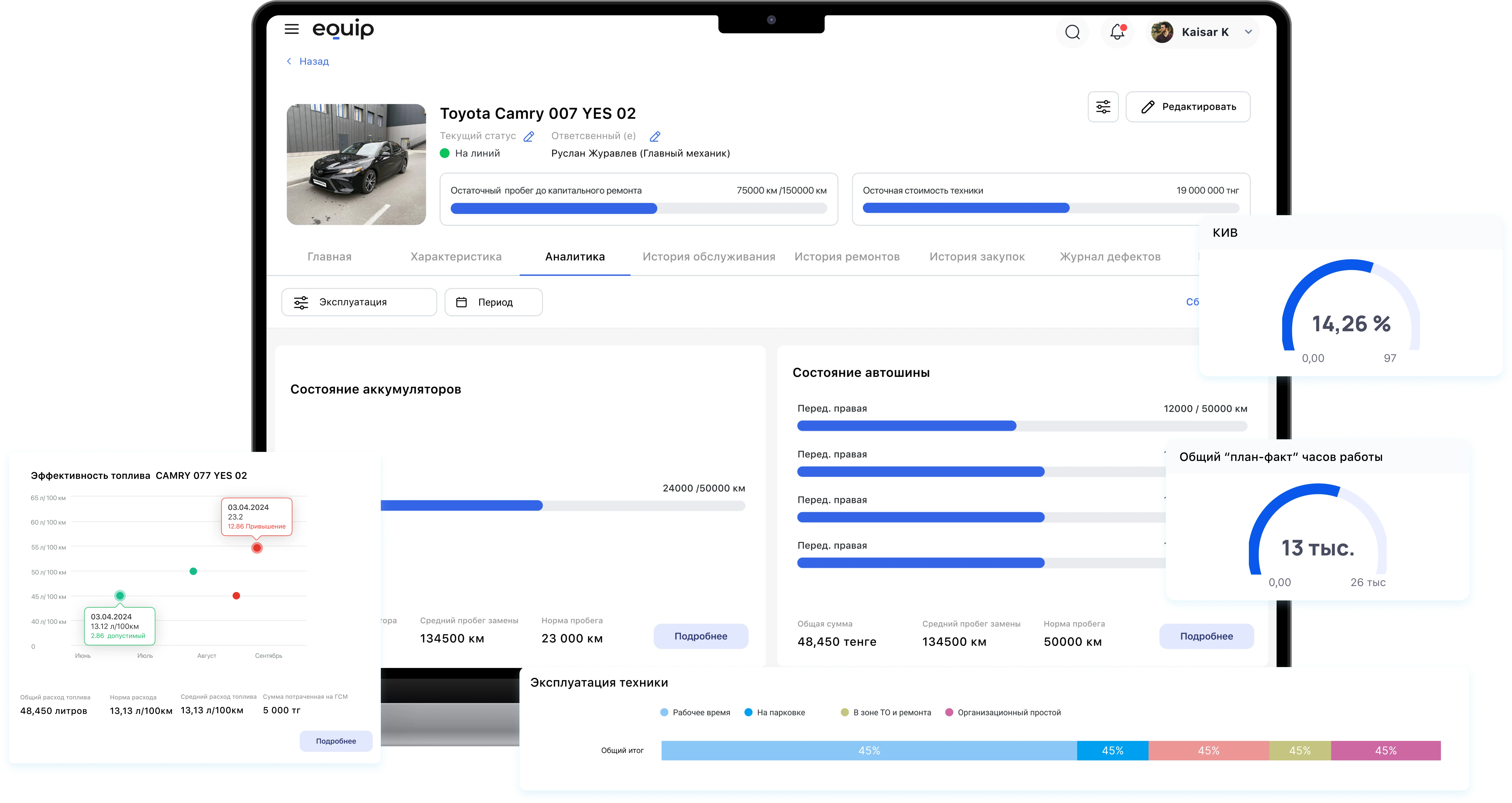Viewport: 1512px width, 803px height.
Task: Click Подробнее in Состояние аккумуляторов card
Action: (x=701, y=636)
